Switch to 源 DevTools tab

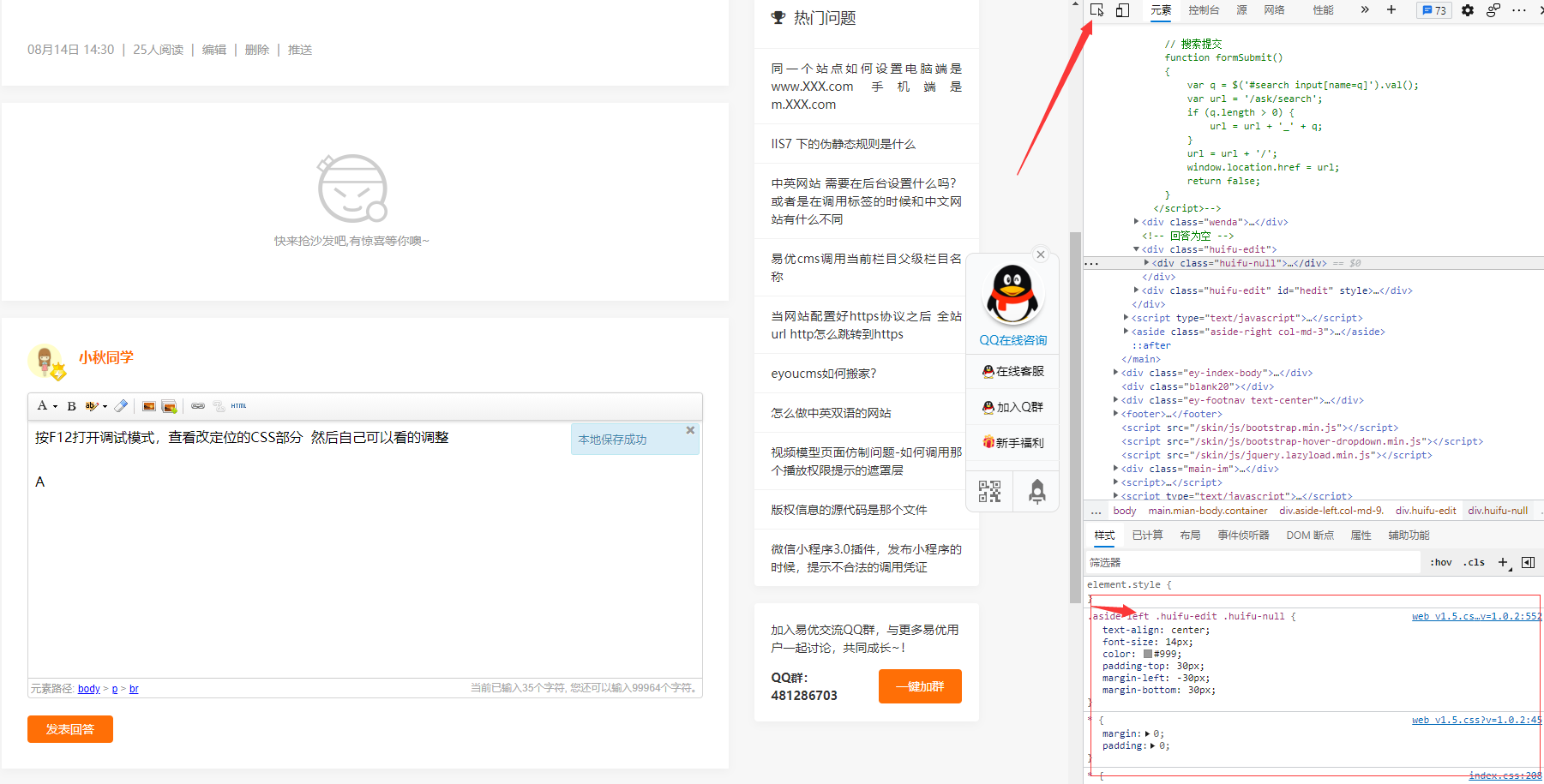point(1241,10)
